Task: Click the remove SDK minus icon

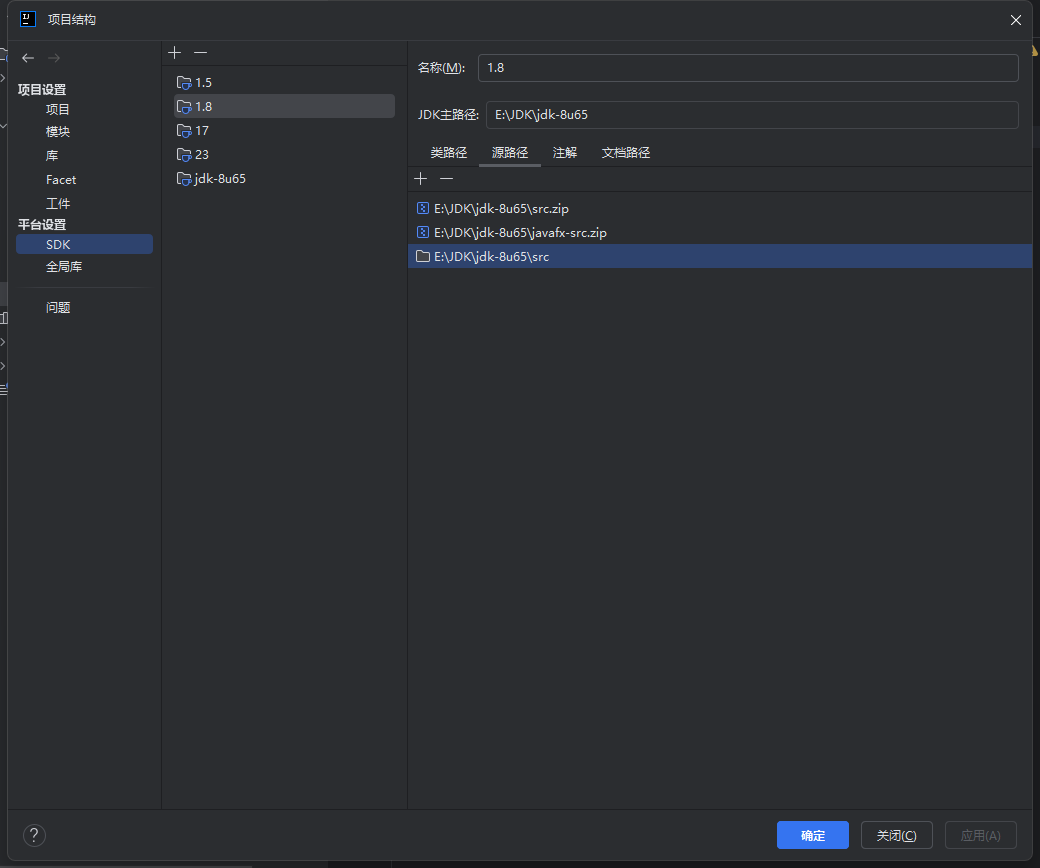Action: [x=200, y=52]
